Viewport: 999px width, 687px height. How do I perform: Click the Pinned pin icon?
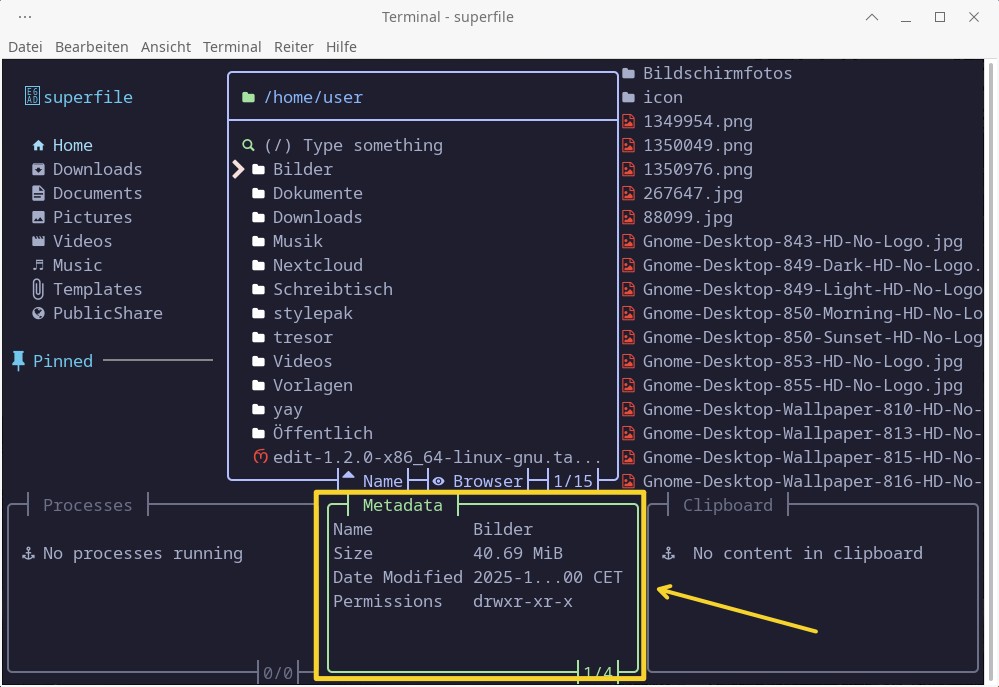point(18,361)
